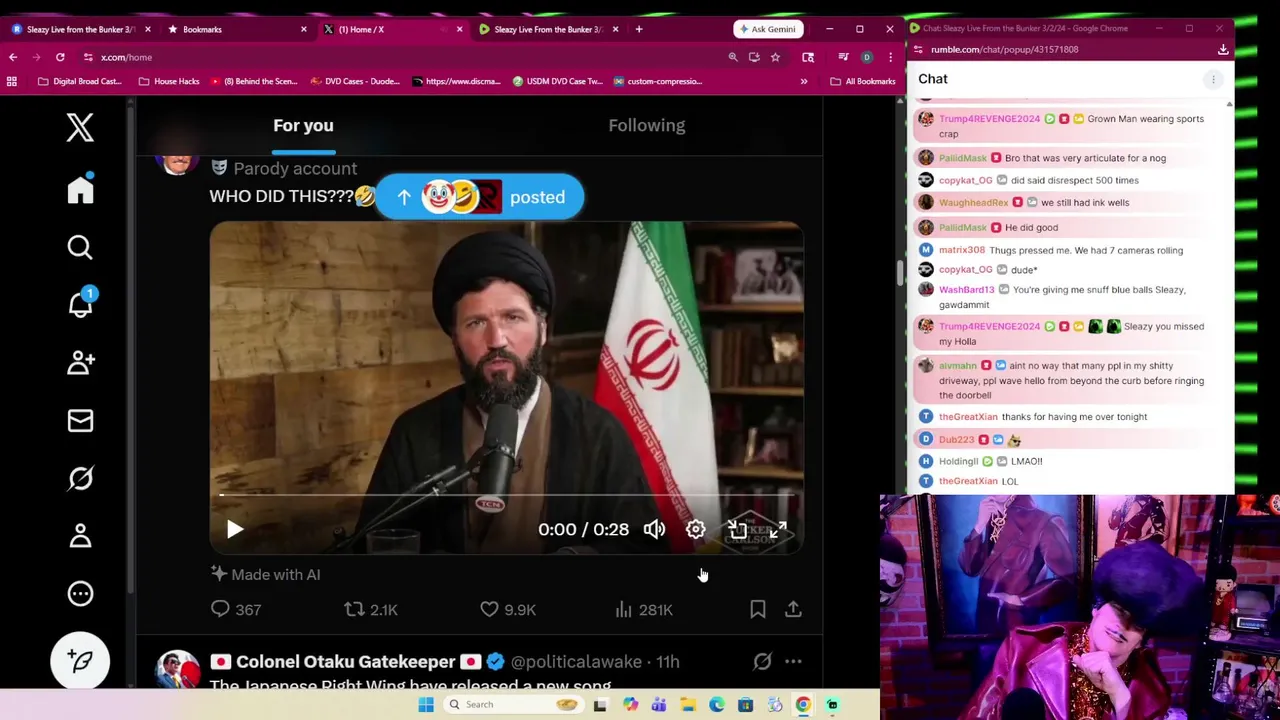Open the 'Made with AI' label
Screen dimensions: 1280x720
(x=265, y=574)
